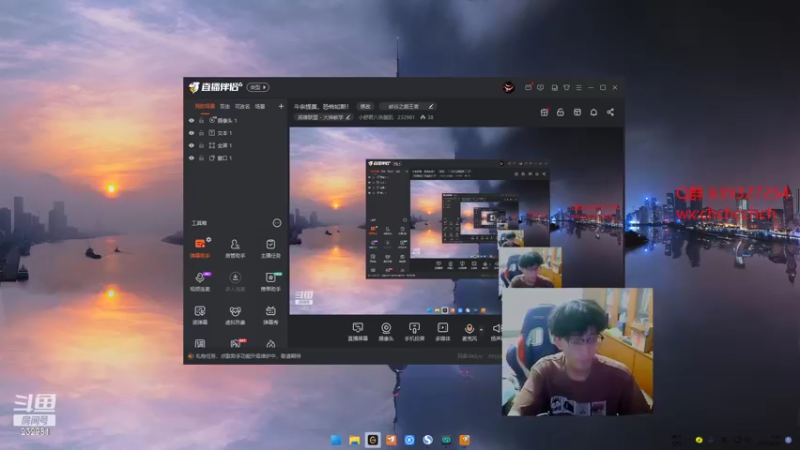This screenshot has width=800, height=450.
Task: Switch to the 可改名 scene tab
Action: [x=242, y=107]
